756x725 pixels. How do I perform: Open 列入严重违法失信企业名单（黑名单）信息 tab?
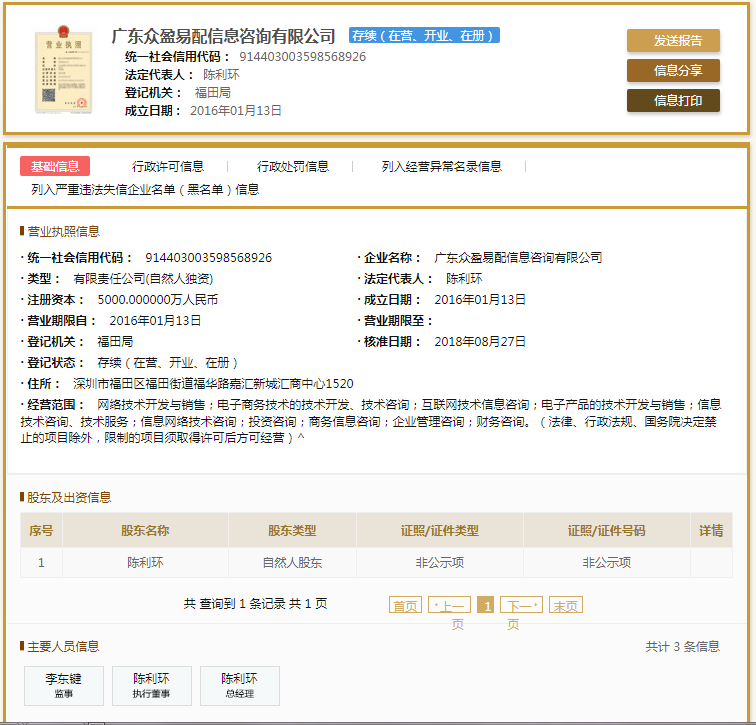pyautogui.click(x=145, y=189)
